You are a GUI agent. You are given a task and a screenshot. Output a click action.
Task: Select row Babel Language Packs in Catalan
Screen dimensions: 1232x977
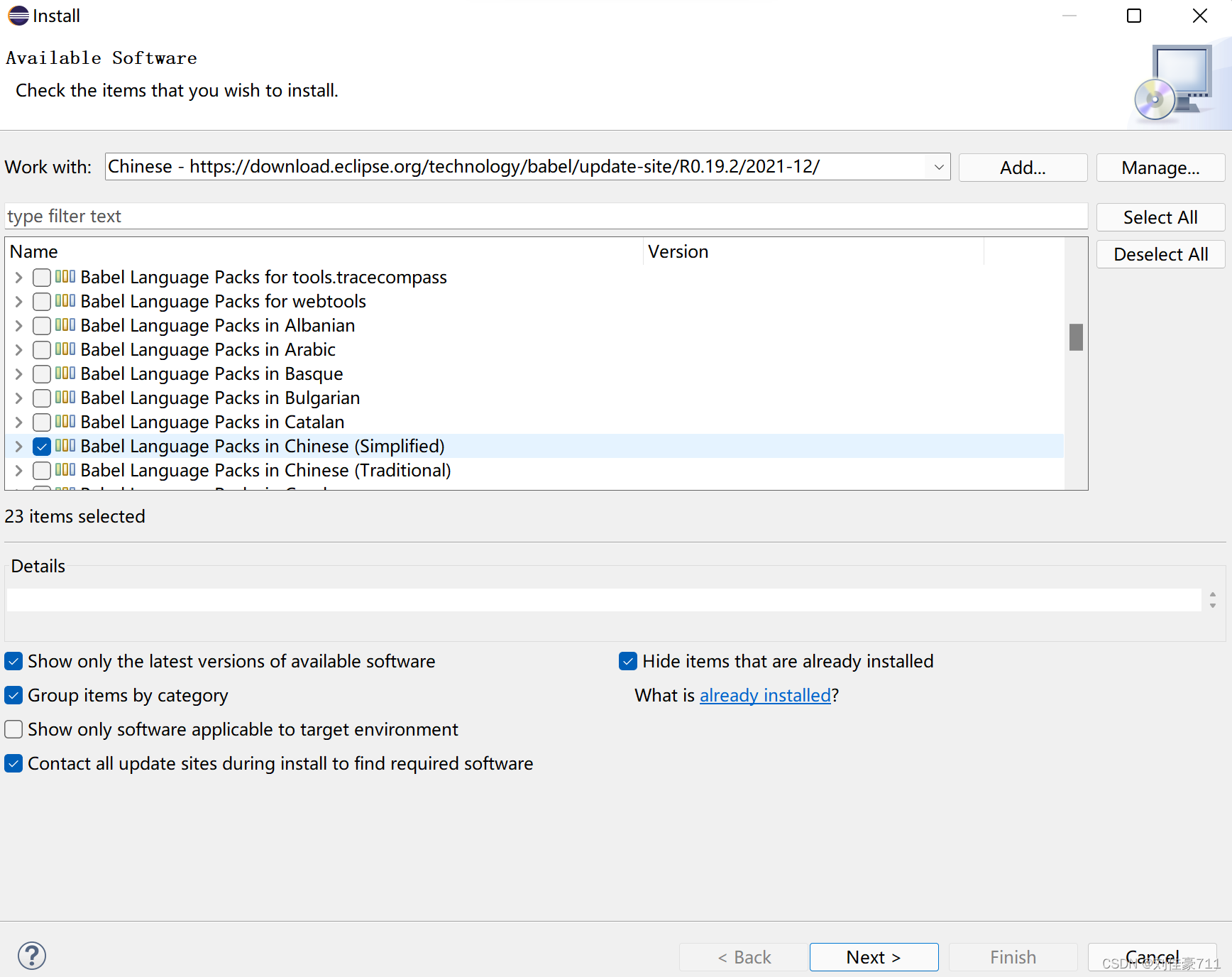534,422
